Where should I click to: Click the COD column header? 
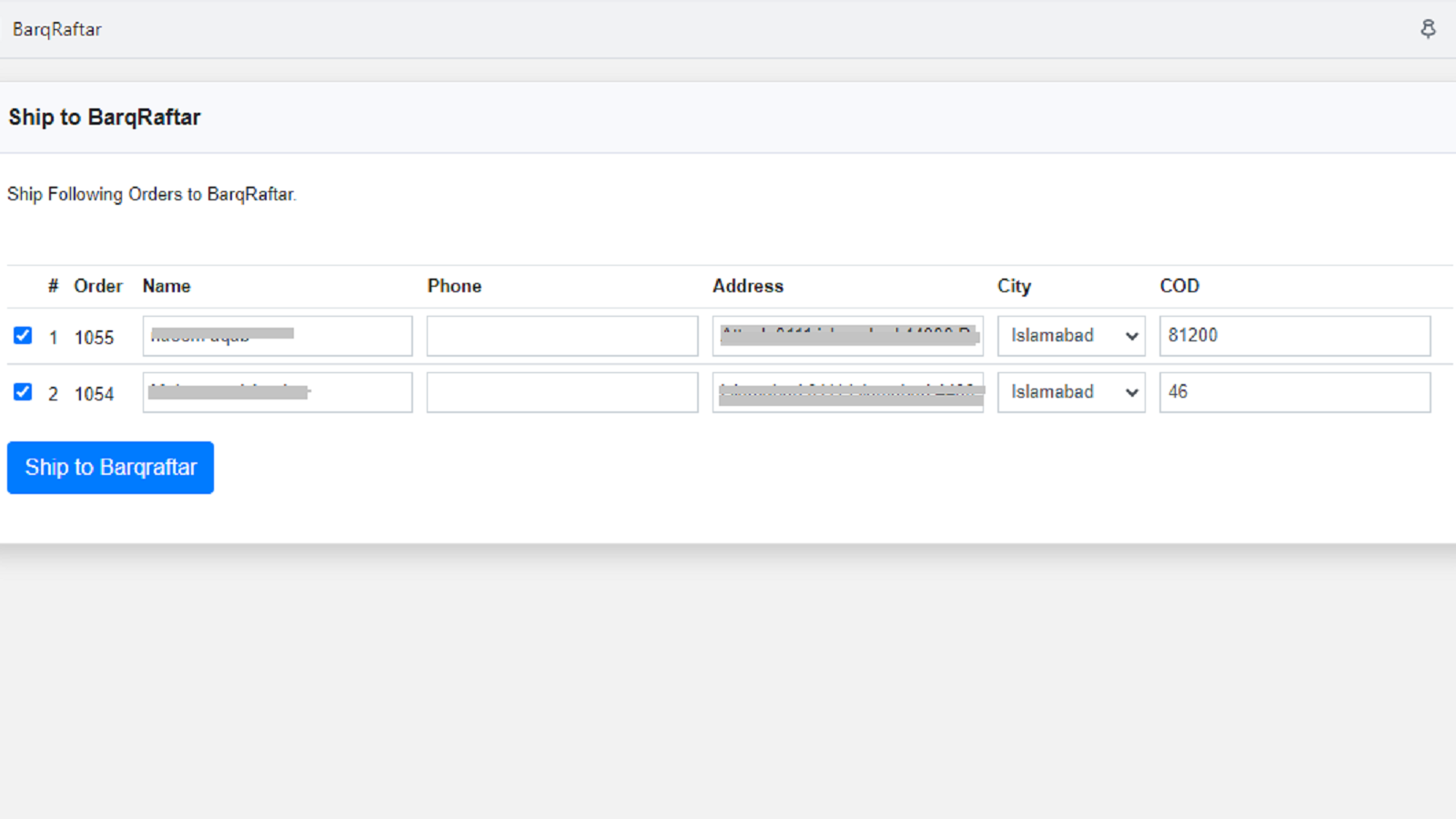1179,286
